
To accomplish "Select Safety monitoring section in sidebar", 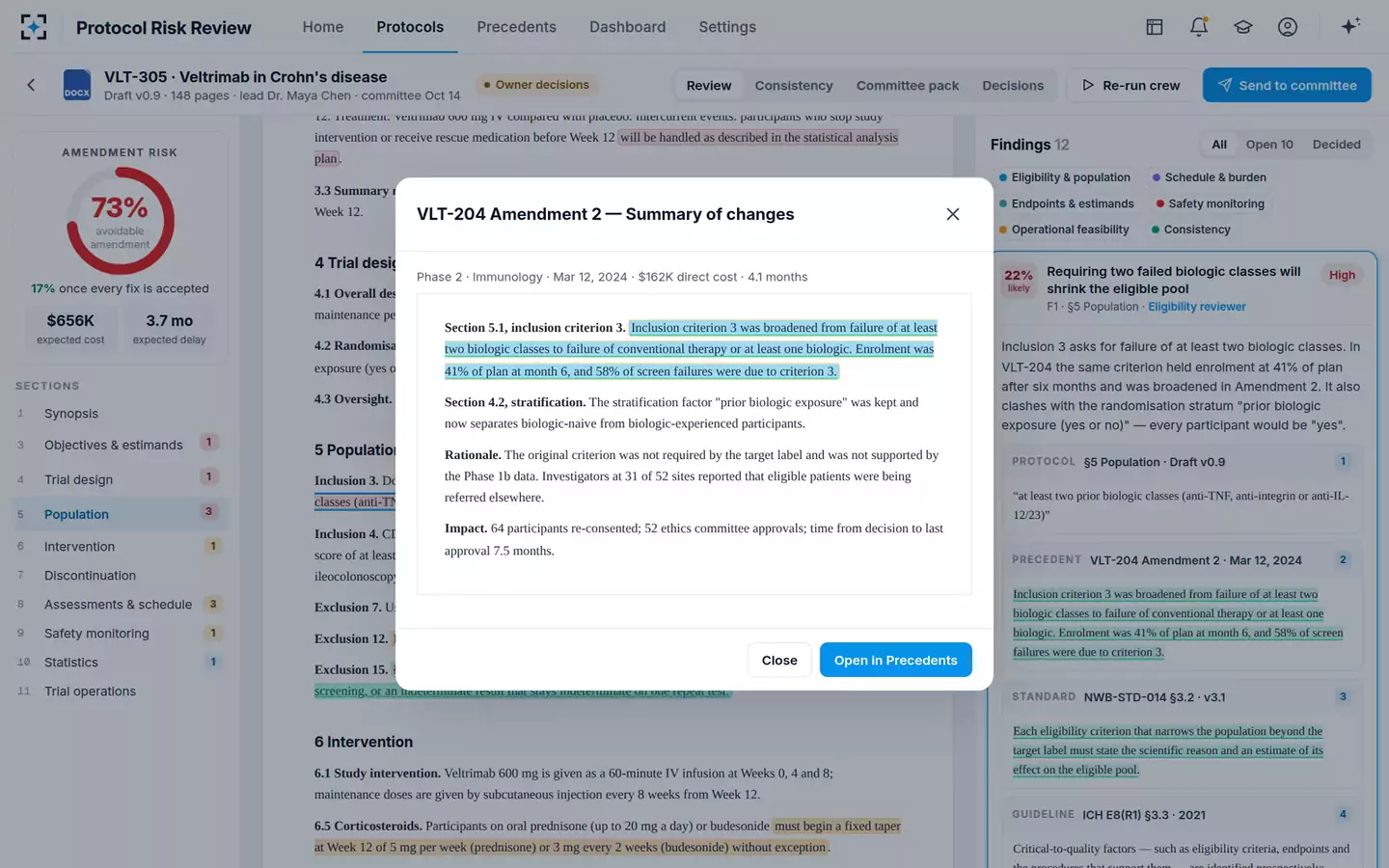I will pos(120,633).
